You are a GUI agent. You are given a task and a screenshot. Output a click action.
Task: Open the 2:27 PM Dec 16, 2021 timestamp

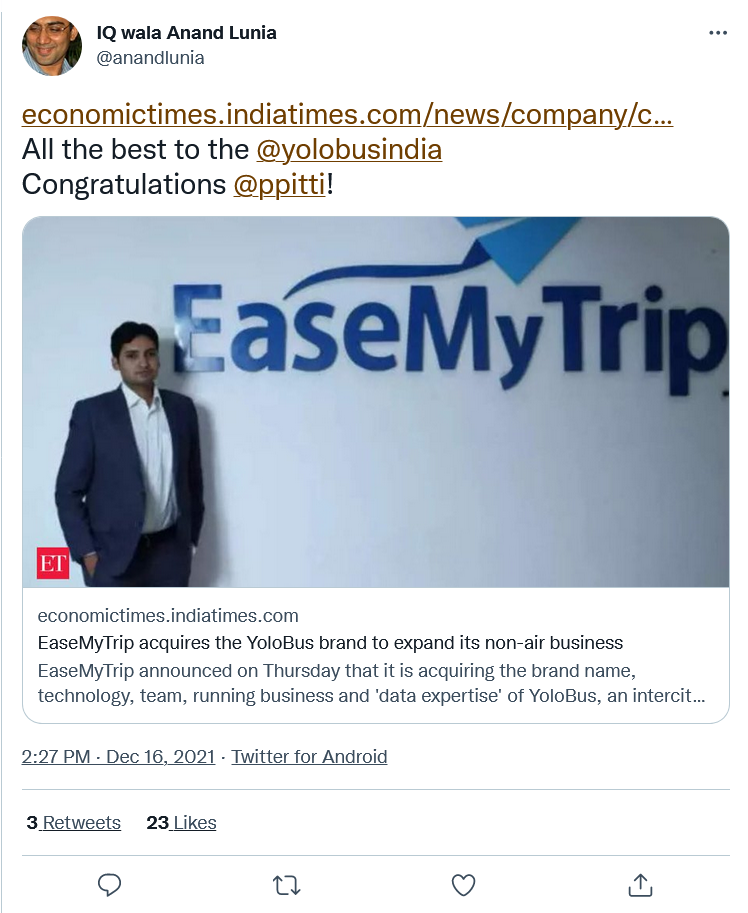tap(118, 757)
